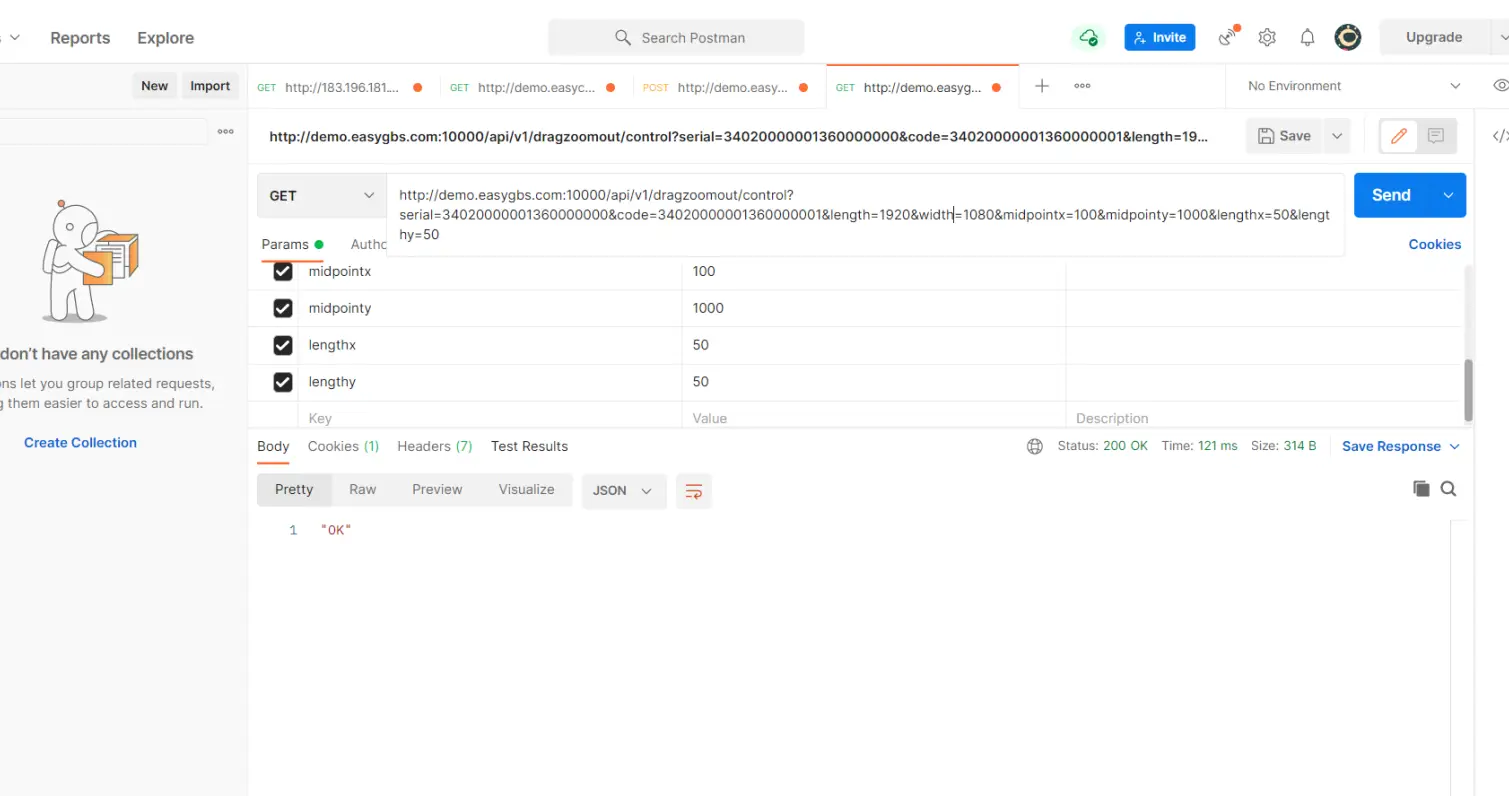The width and height of the screenshot is (1509, 796).
Task: Click the Send button
Action: tap(1391, 195)
